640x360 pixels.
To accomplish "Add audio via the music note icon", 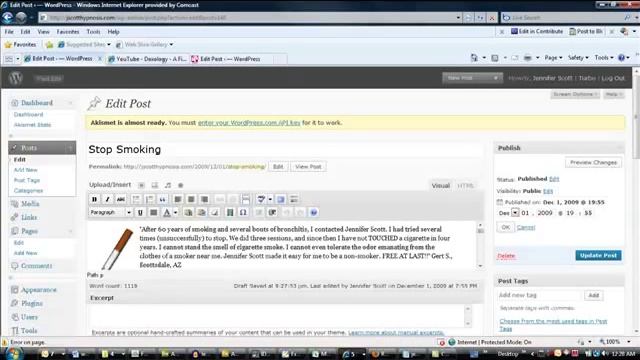I will point(168,185).
